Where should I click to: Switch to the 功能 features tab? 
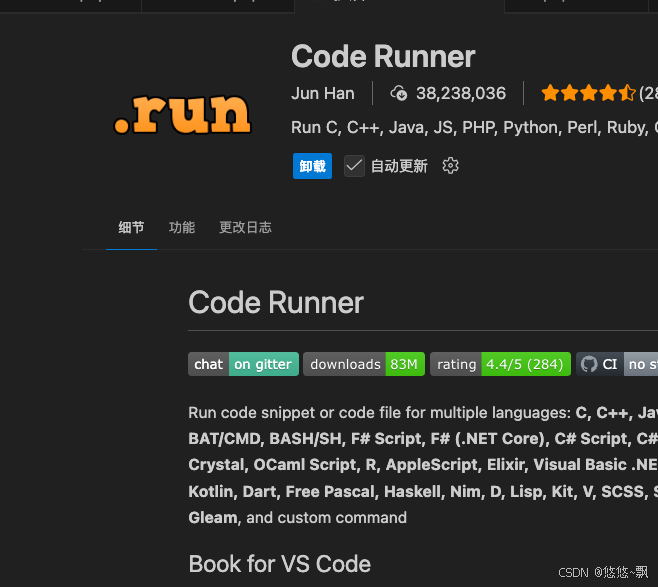click(x=182, y=227)
